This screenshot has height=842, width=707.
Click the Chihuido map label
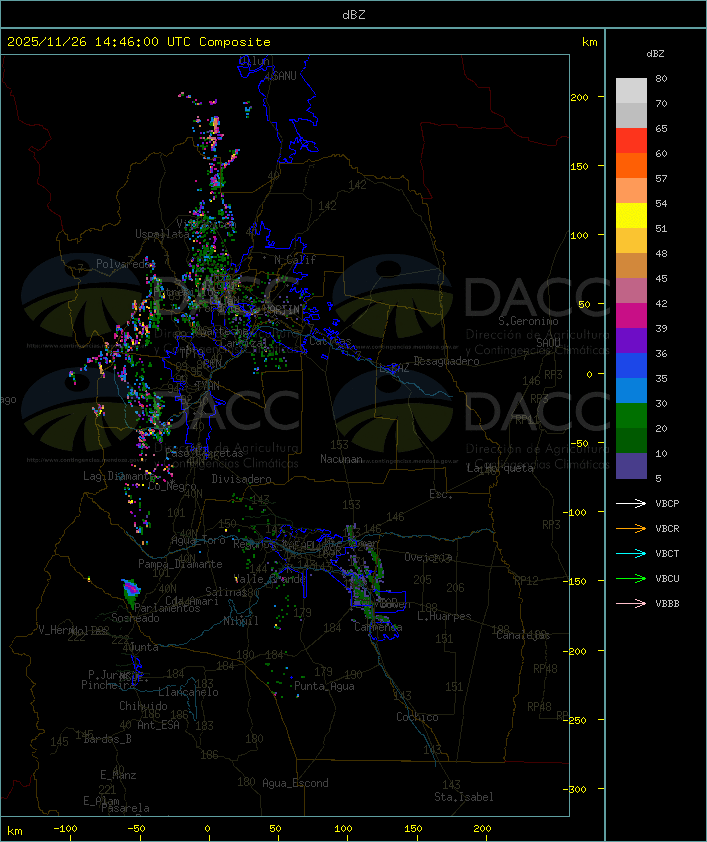pyautogui.click(x=143, y=706)
